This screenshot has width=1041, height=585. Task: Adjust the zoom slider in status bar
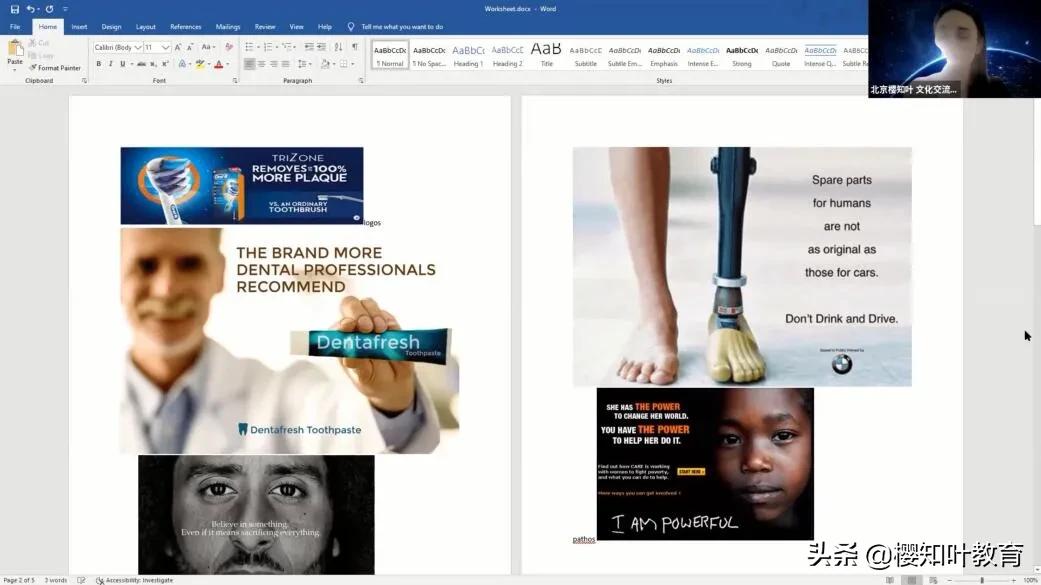981,580
